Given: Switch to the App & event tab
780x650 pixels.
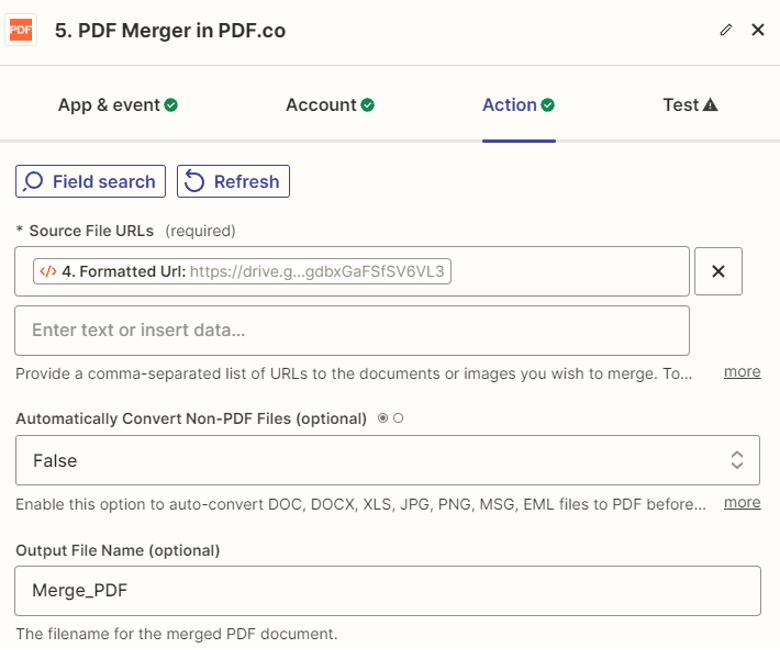Looking at the screenshot, I should coord(118,105).
